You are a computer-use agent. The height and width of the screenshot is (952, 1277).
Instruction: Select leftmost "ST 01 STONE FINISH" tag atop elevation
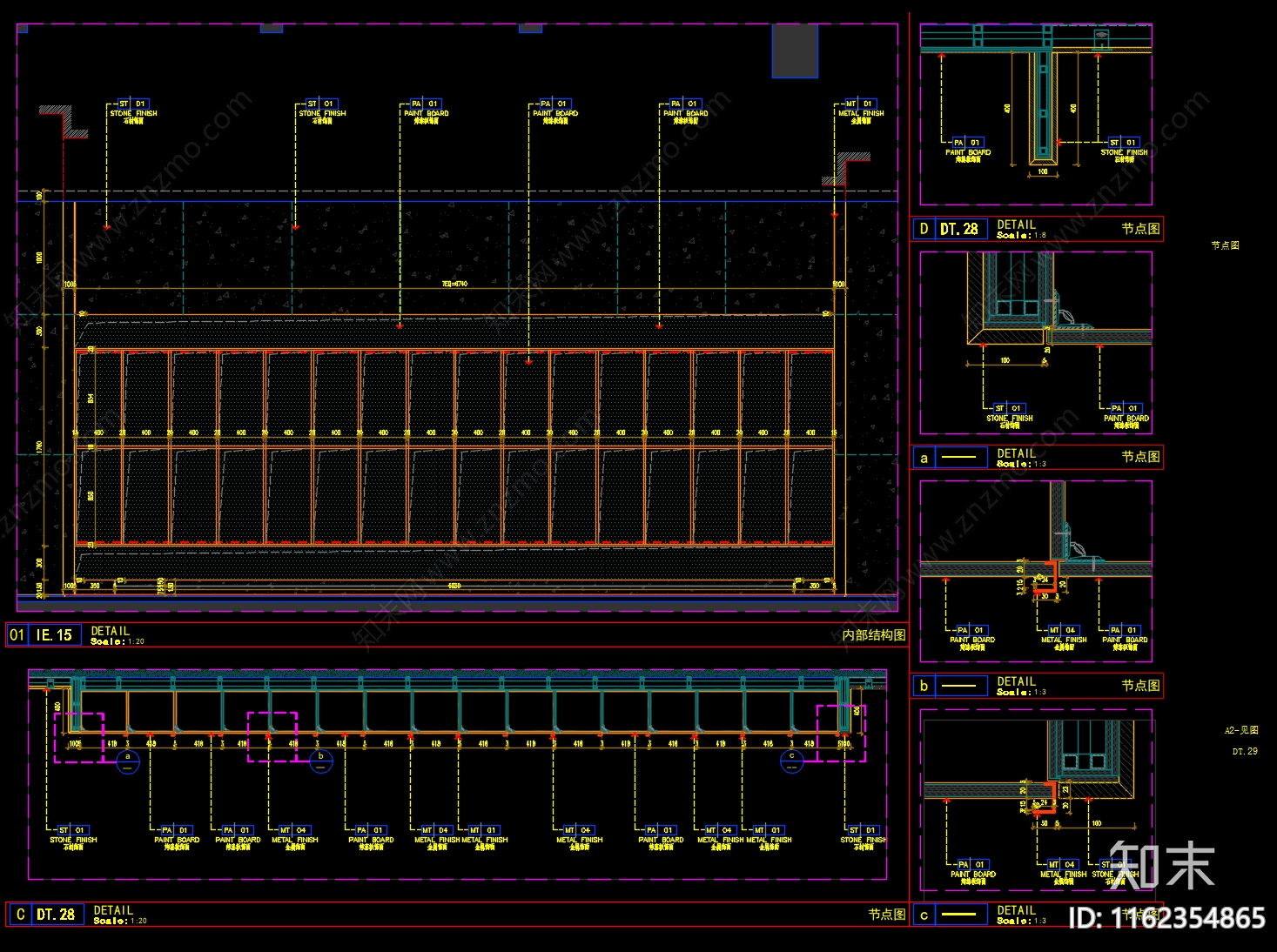click(133, 111)
